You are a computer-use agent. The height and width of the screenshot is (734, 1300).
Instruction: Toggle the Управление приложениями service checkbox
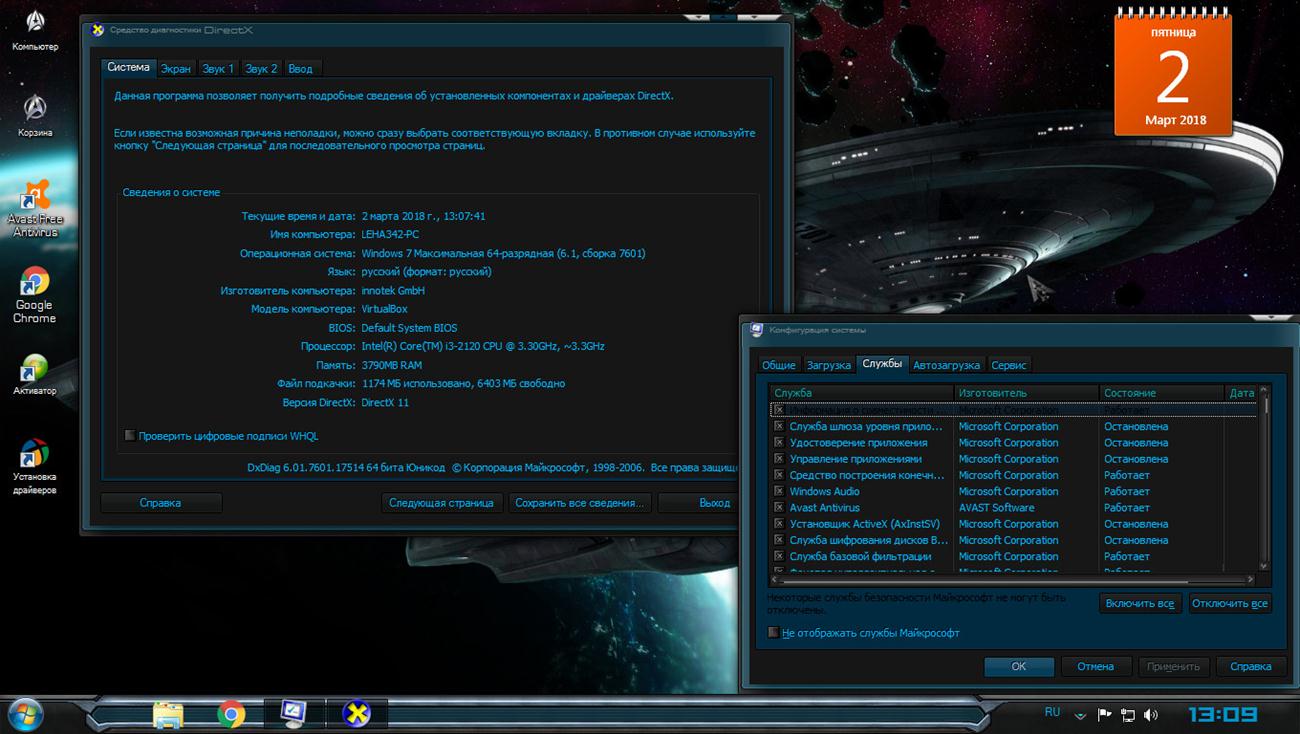779,459
